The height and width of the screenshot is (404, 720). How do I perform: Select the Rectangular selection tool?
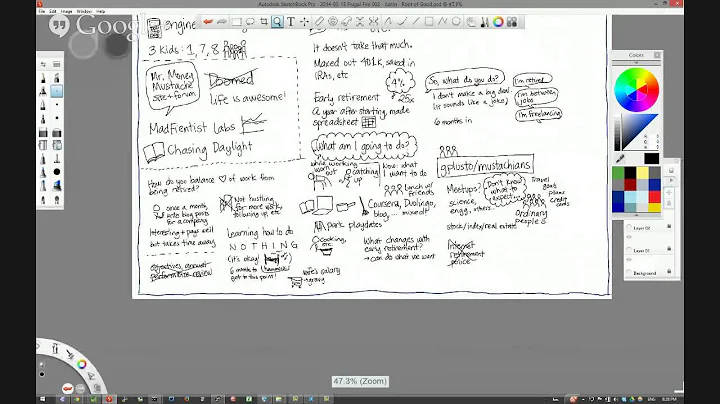tap(236, 22)
